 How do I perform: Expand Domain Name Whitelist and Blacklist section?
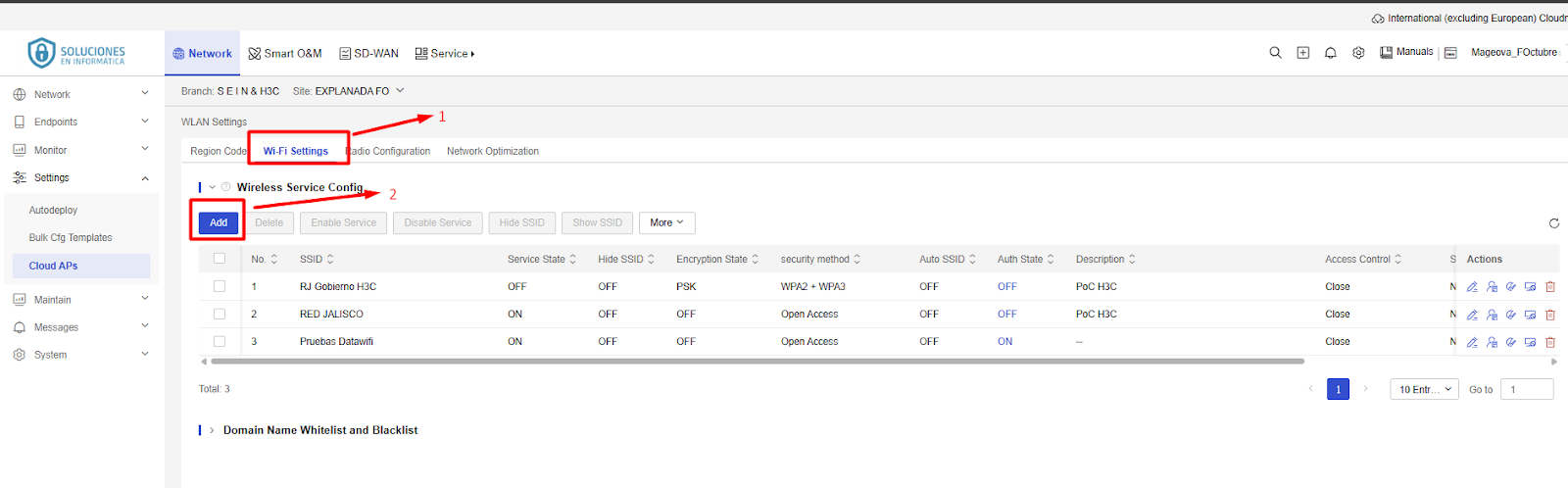click(x=212, y=430)
